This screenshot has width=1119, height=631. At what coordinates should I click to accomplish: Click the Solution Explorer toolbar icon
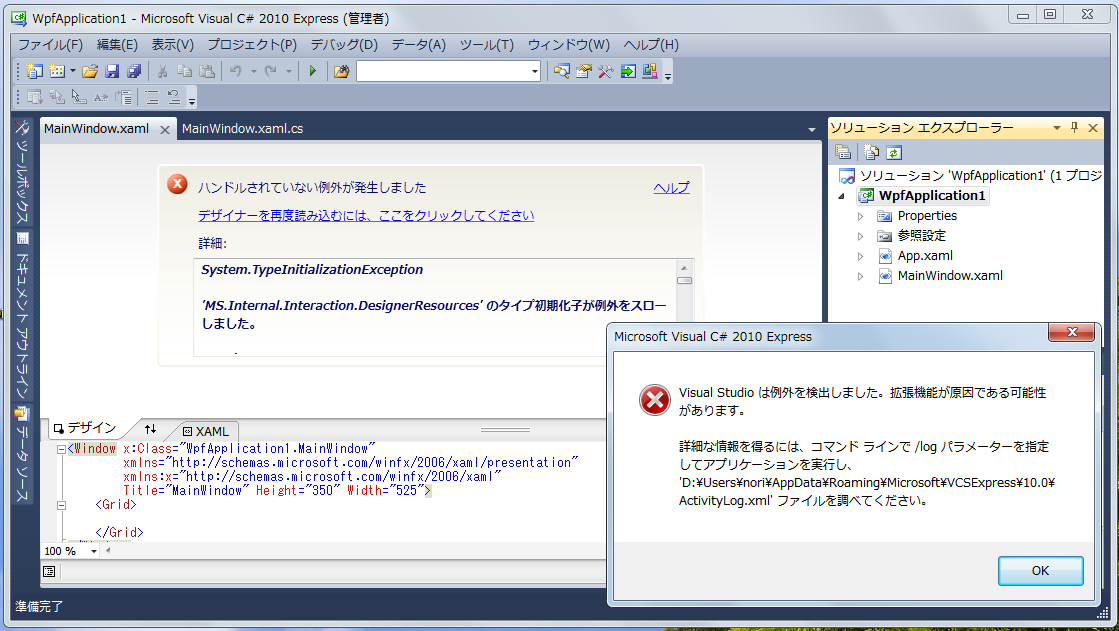pos(562,71)
